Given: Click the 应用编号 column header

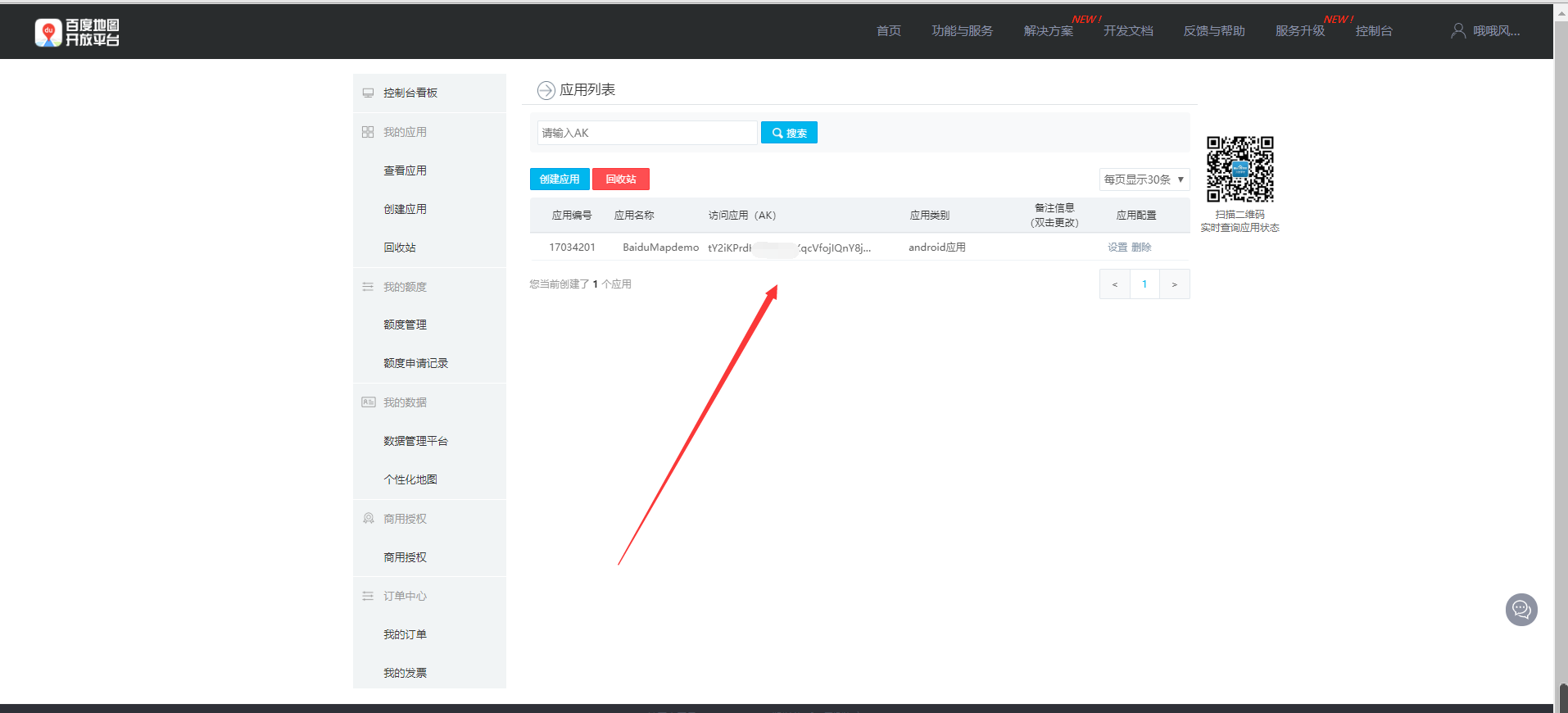Looking at the screenshot, I should pyautogui.click(x=572, y=216).
